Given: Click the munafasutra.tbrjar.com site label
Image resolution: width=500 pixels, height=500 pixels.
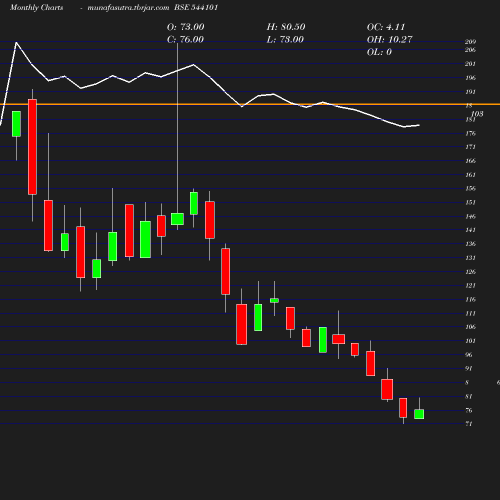Looking at the screenshot, I should coord(128,8).
